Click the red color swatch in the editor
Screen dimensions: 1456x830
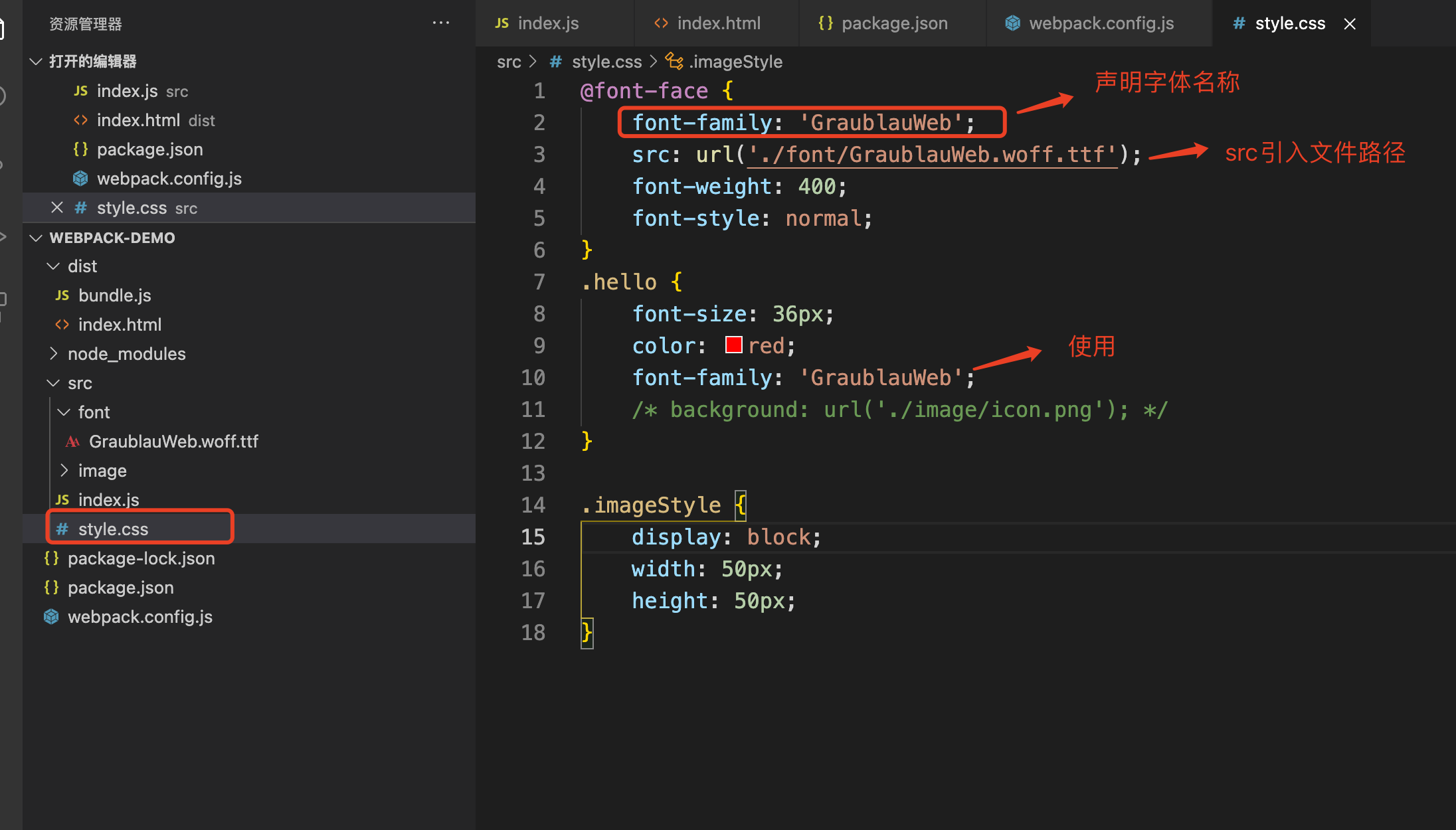click(x=733, y=345)
